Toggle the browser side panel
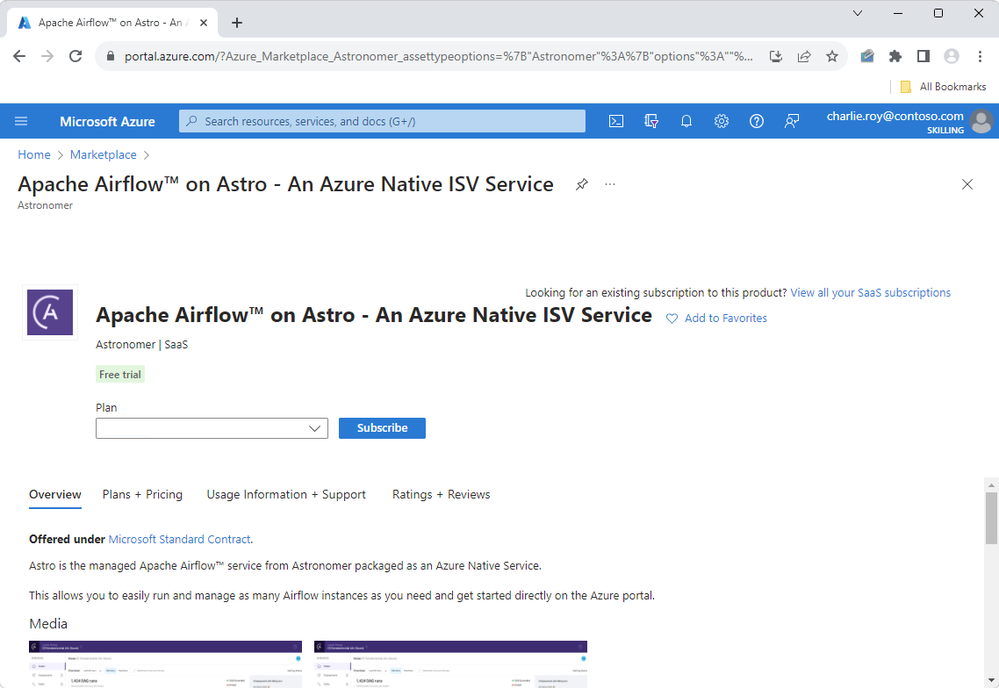The height and width of the screenshot is (688, 999). 923,56
